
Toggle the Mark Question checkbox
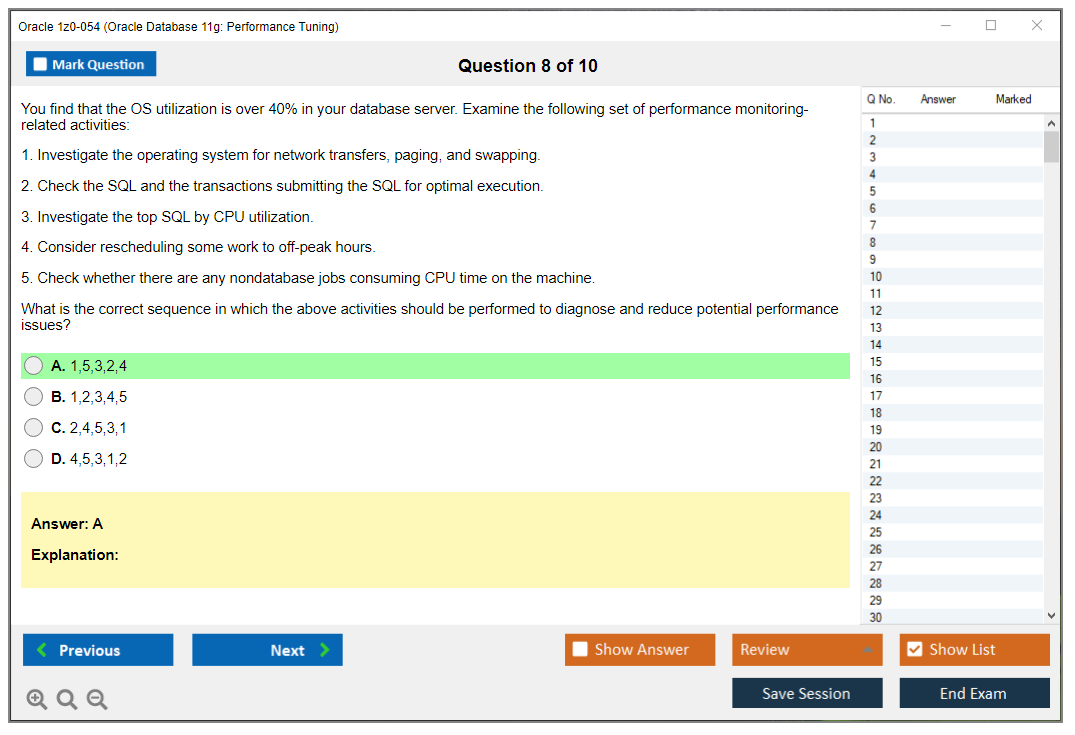pyautogui.click(x=41, y=64)
